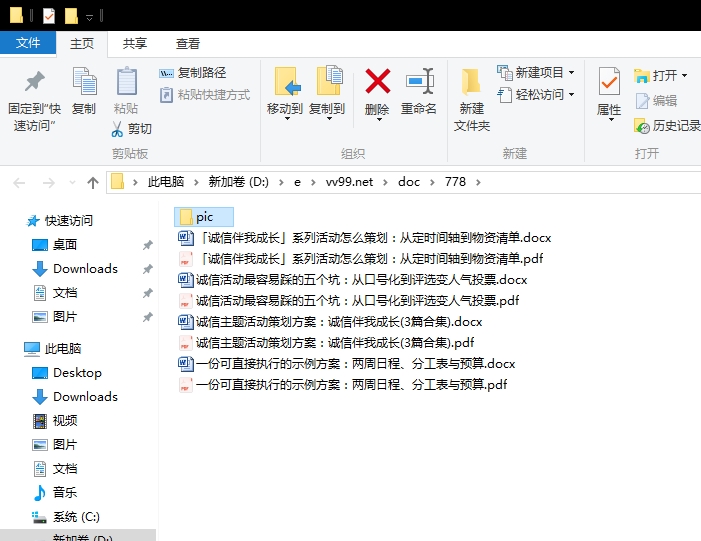
Task: Click the pin icon beside 桌面
Action: [148, 245]
